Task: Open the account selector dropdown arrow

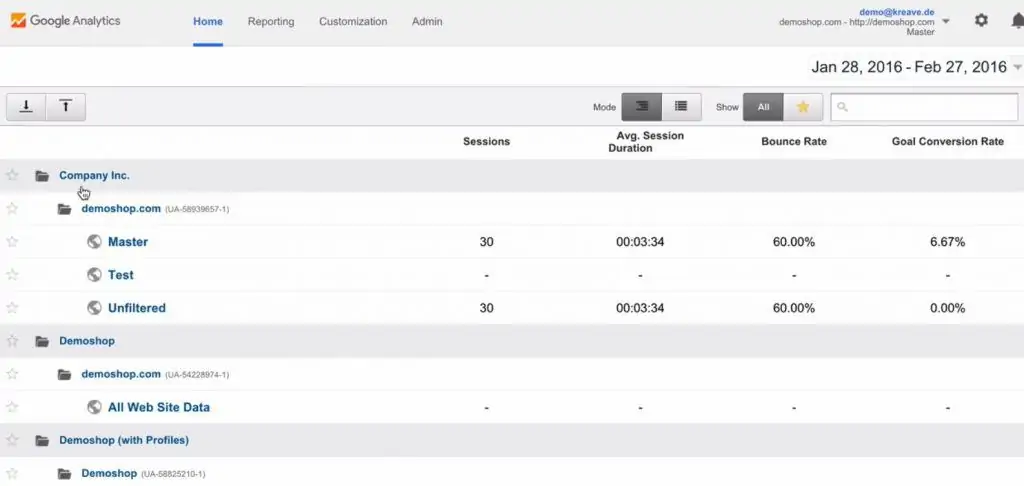Action: click(x=946, y=21)
